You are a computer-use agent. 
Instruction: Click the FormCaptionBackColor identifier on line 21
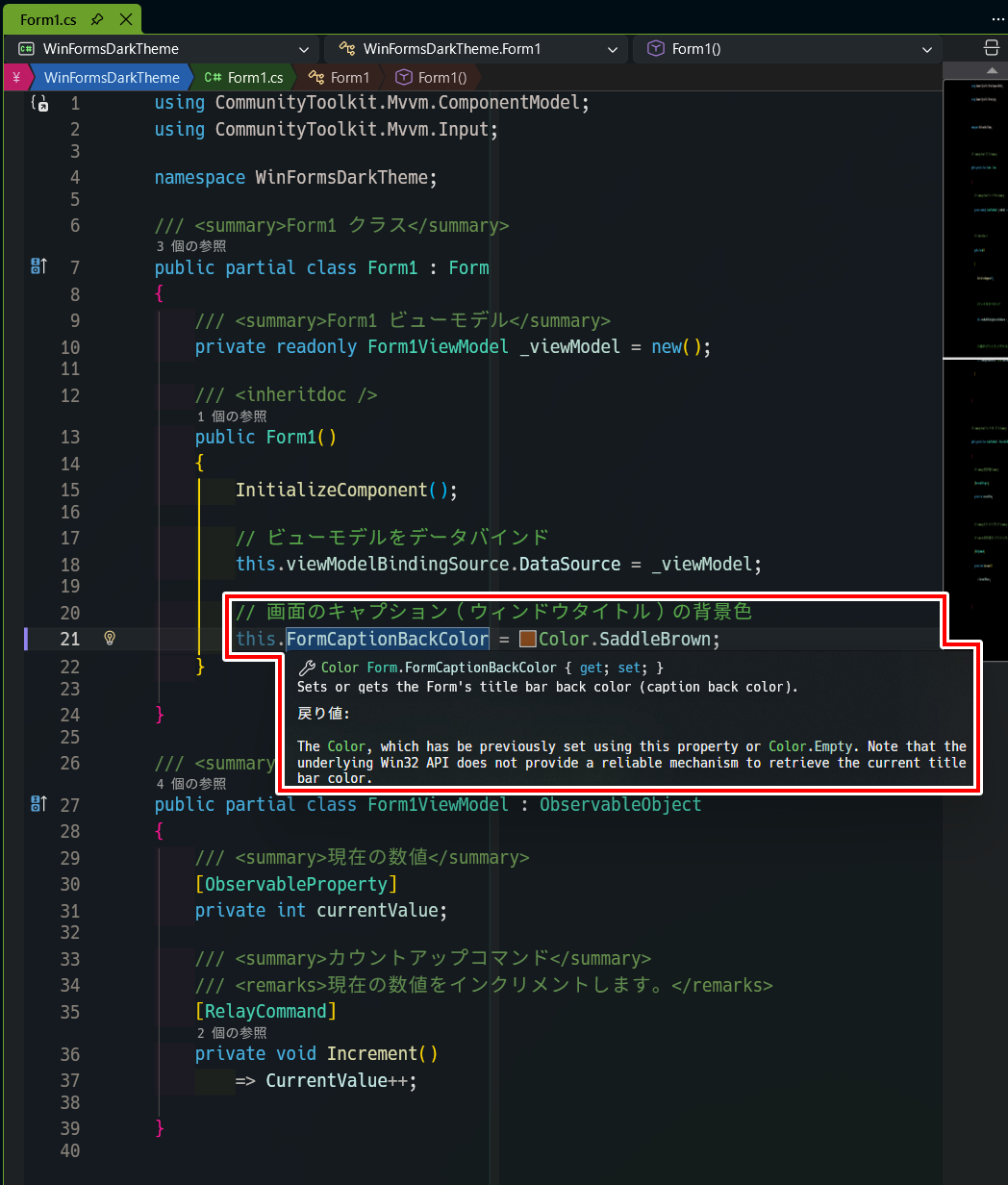tap(388, 639)
